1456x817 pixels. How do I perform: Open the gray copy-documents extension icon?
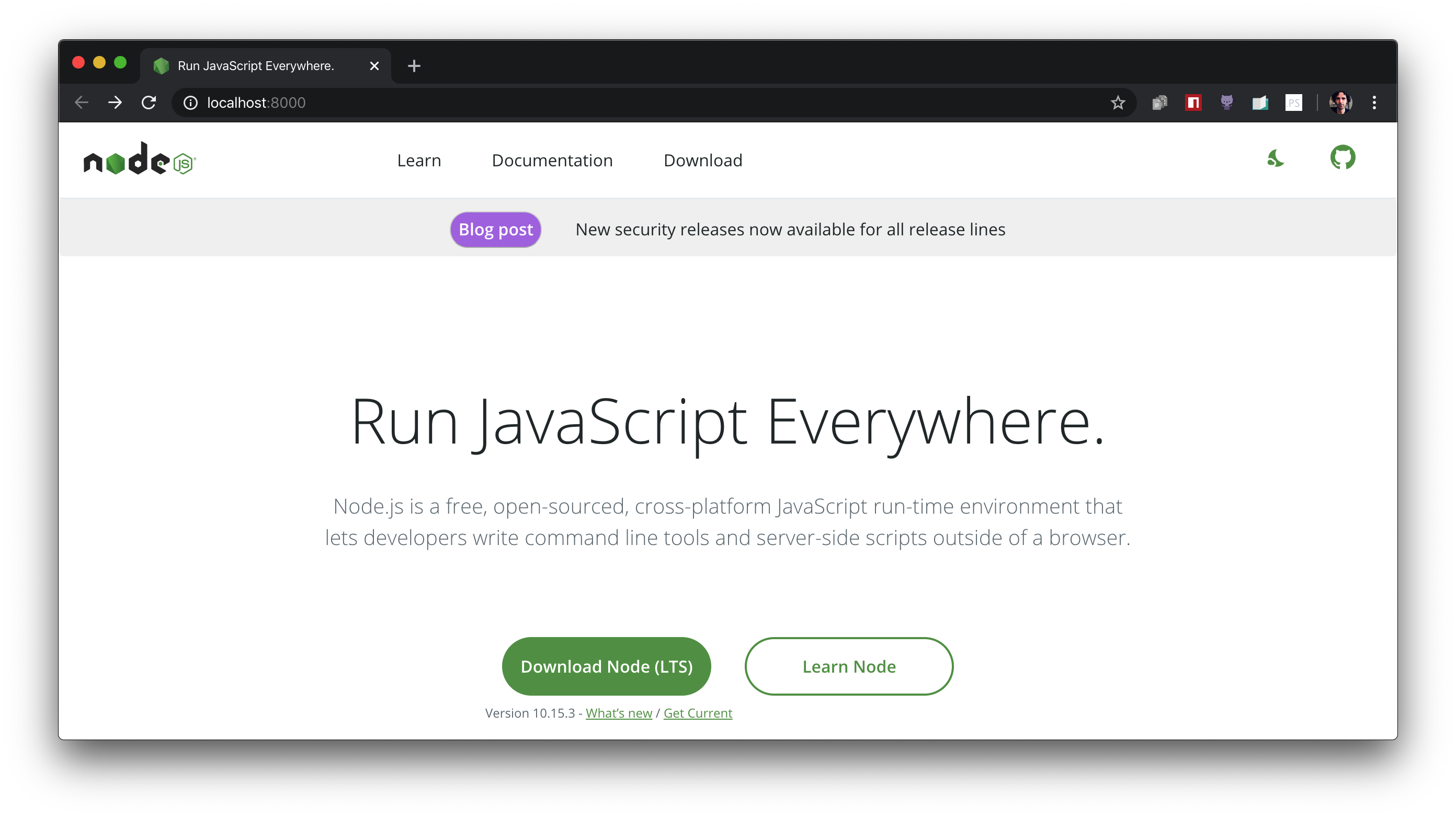point(1159,103)
